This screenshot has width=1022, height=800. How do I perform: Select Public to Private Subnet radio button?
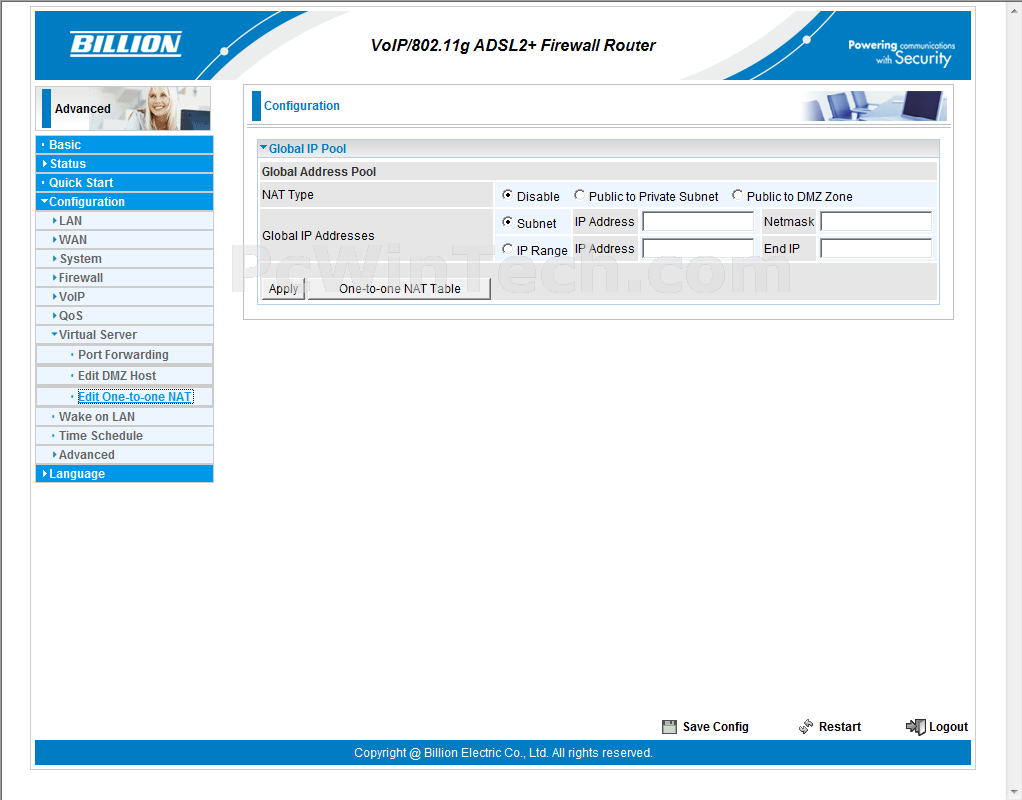[579, 195]
